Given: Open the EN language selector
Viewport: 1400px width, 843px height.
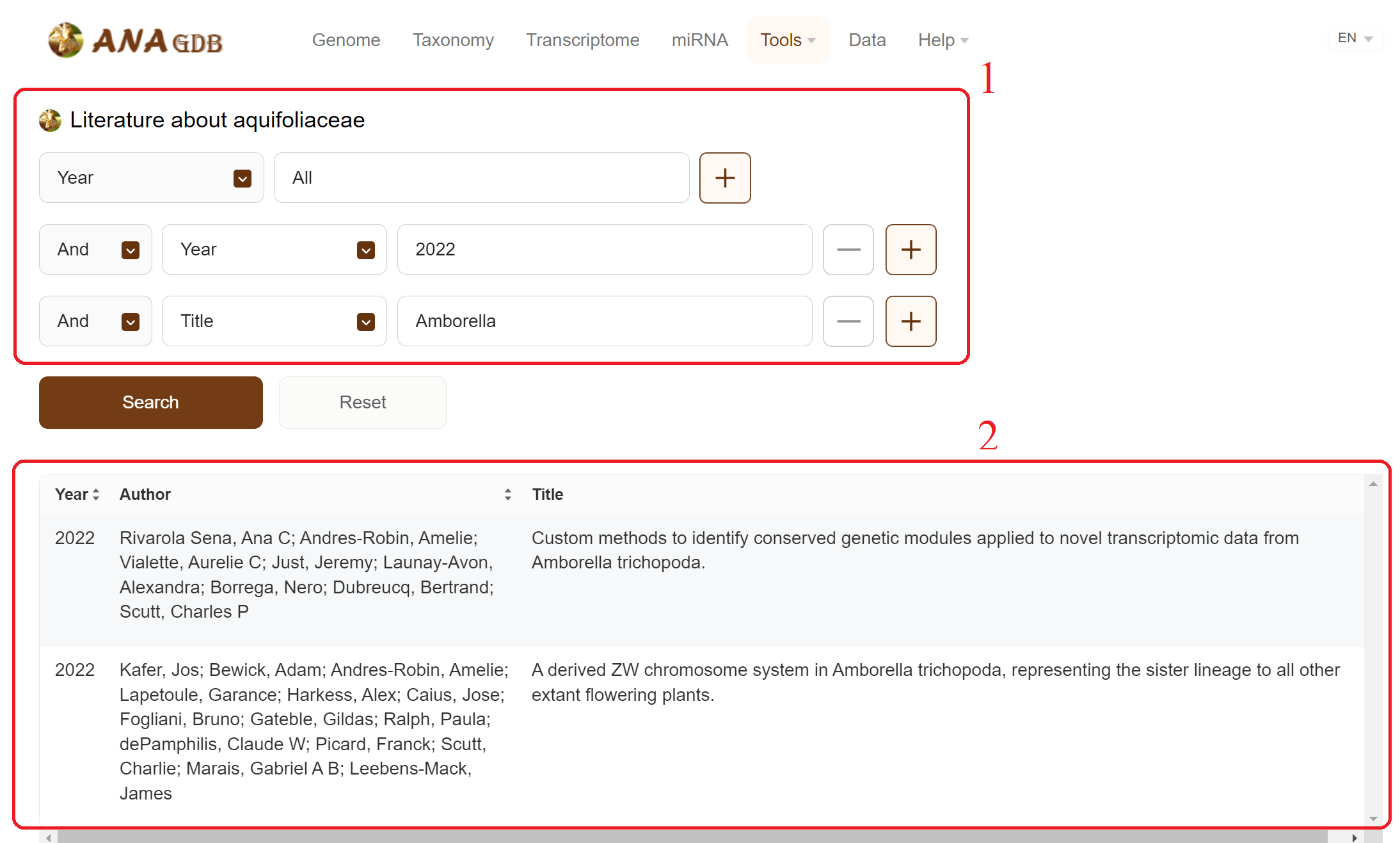Looking at the screenshot, I should coord(1355,38).
